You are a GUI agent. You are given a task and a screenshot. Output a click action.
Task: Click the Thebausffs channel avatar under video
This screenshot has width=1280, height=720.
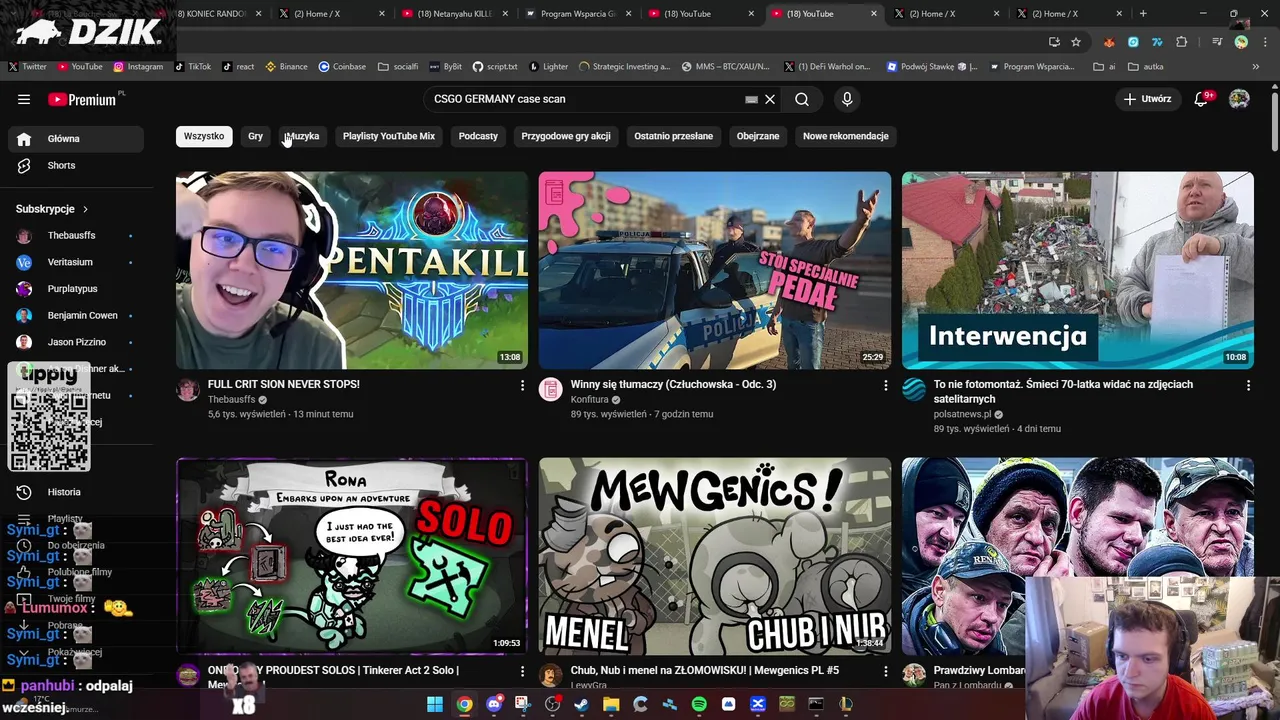[x=188, y=390]
